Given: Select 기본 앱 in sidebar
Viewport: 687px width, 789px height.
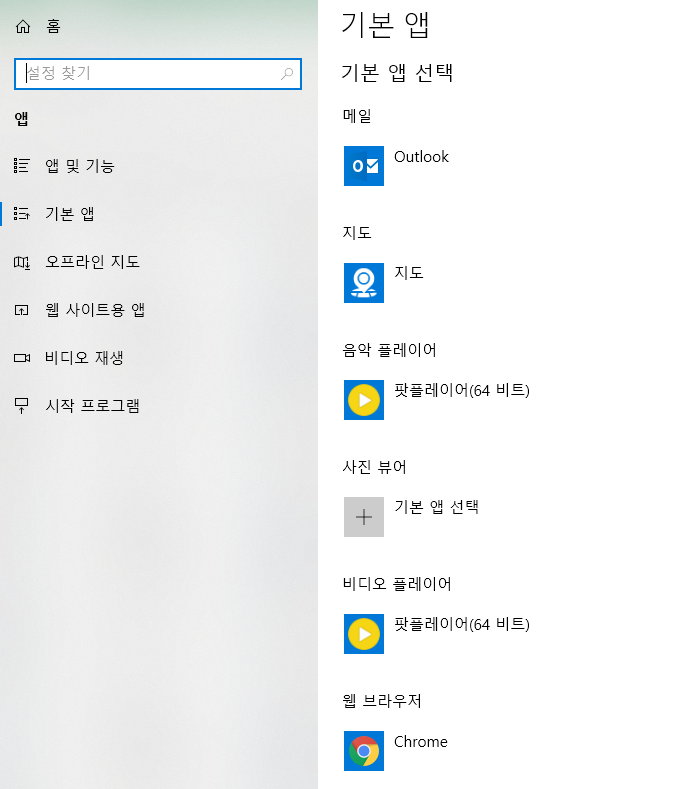Looking at the screenshot, I should pos(69,214).
